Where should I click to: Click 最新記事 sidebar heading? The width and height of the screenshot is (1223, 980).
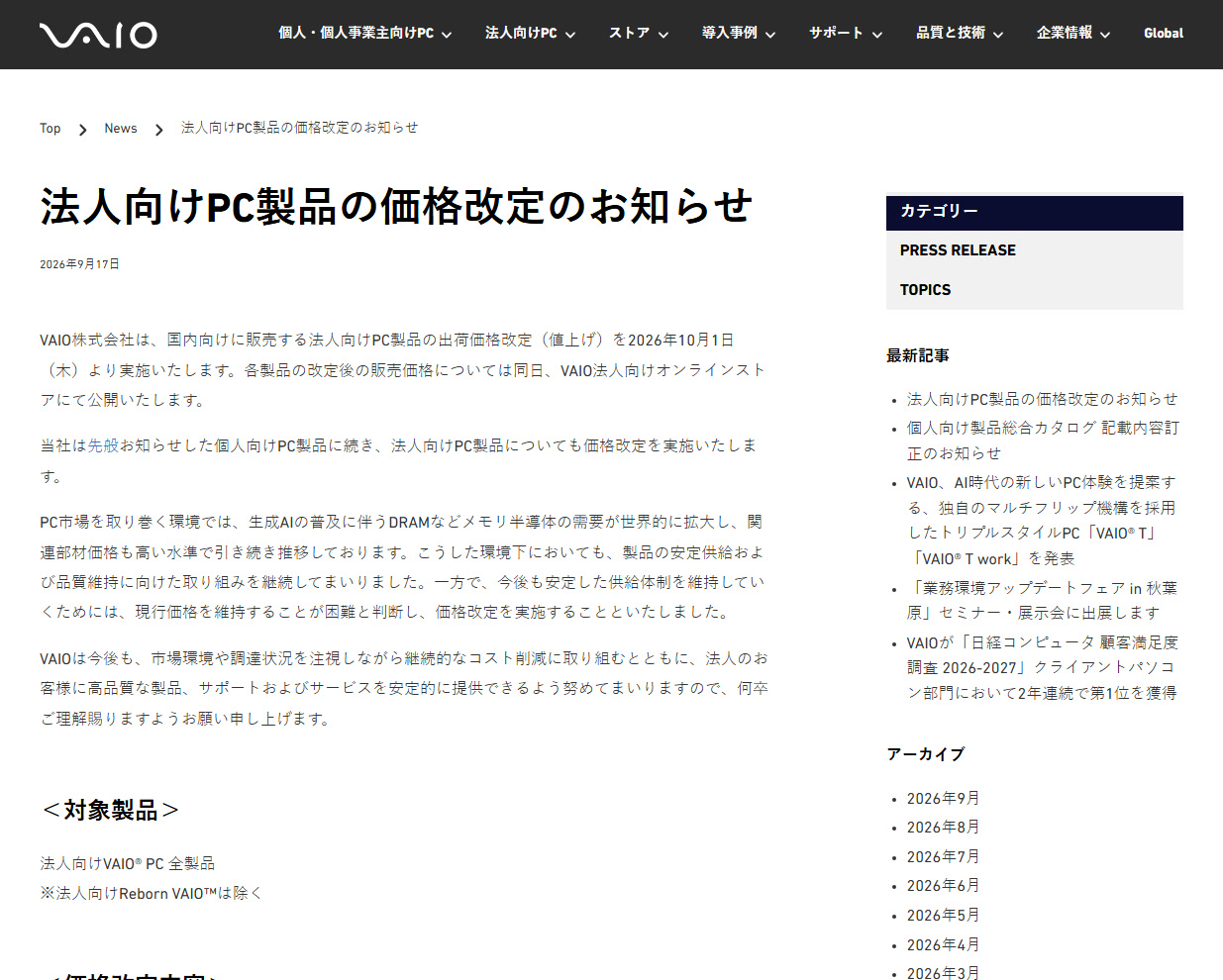pyautogui.click(x=918, y=355)
